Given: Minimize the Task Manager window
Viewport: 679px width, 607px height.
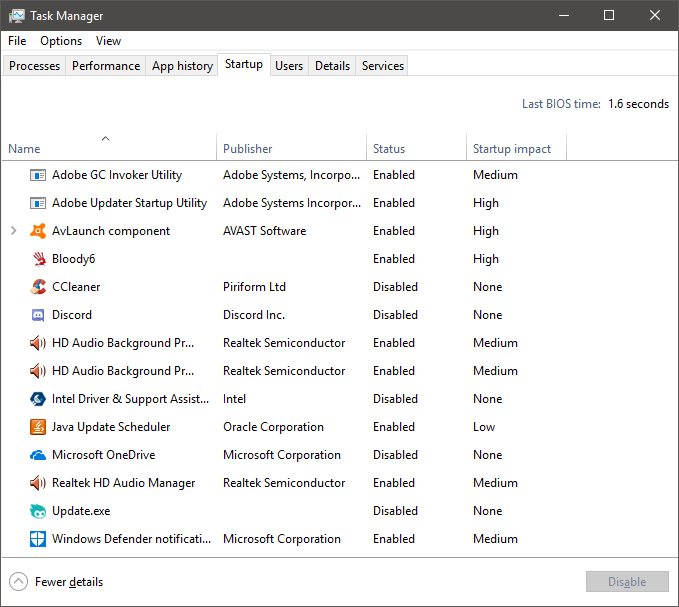Looking at the screenshot, I should [564, 15].
